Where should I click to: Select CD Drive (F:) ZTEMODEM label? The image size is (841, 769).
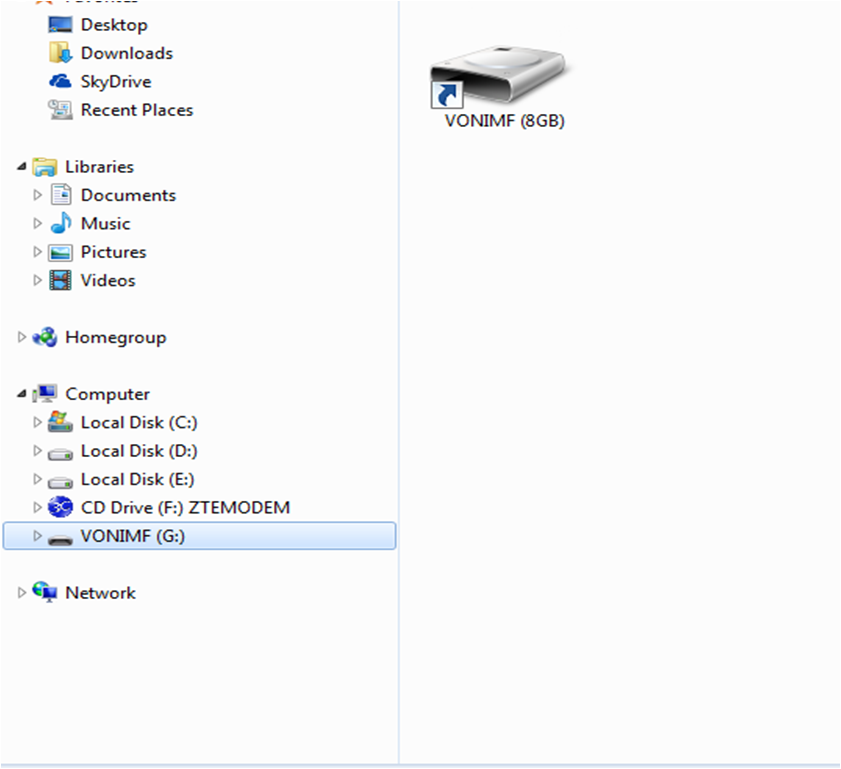(x=185, y=507)
